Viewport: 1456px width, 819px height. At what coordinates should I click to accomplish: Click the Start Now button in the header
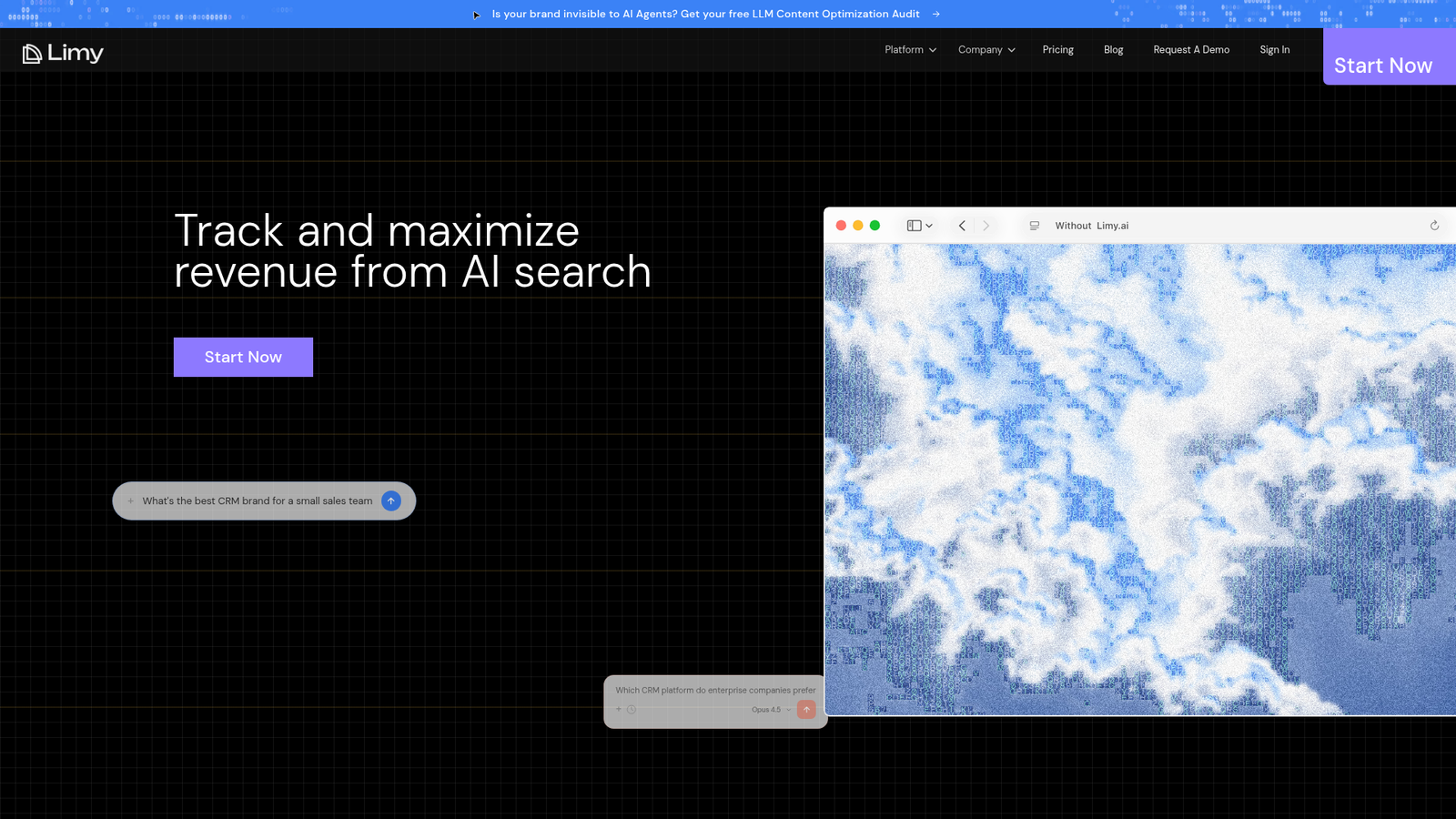1389,56
